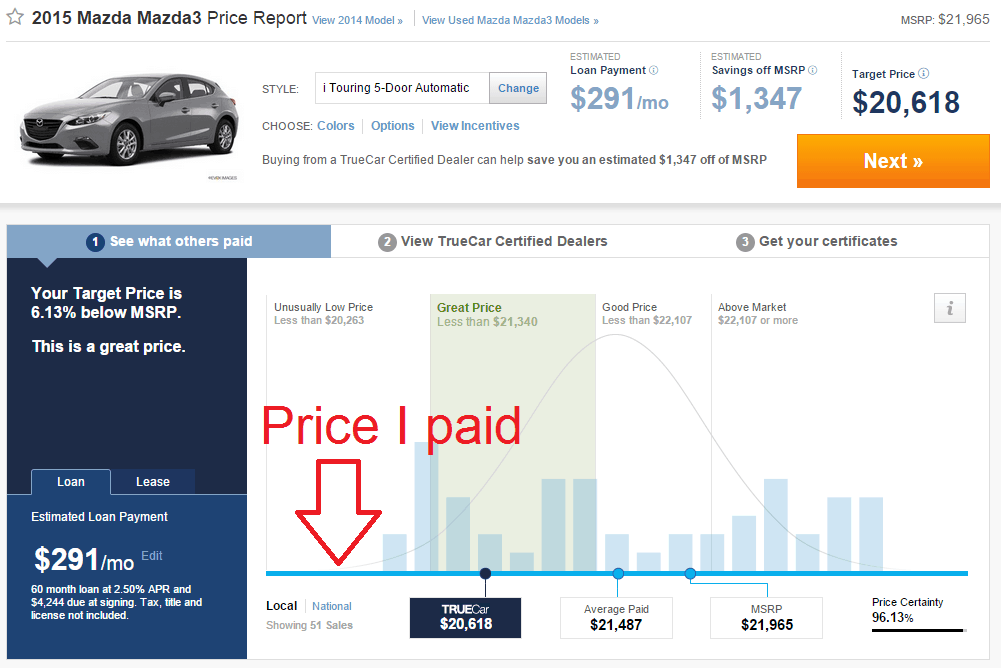Click the step 2 number badge
This screenshot has height=668, width=1001.
(387, 242)
